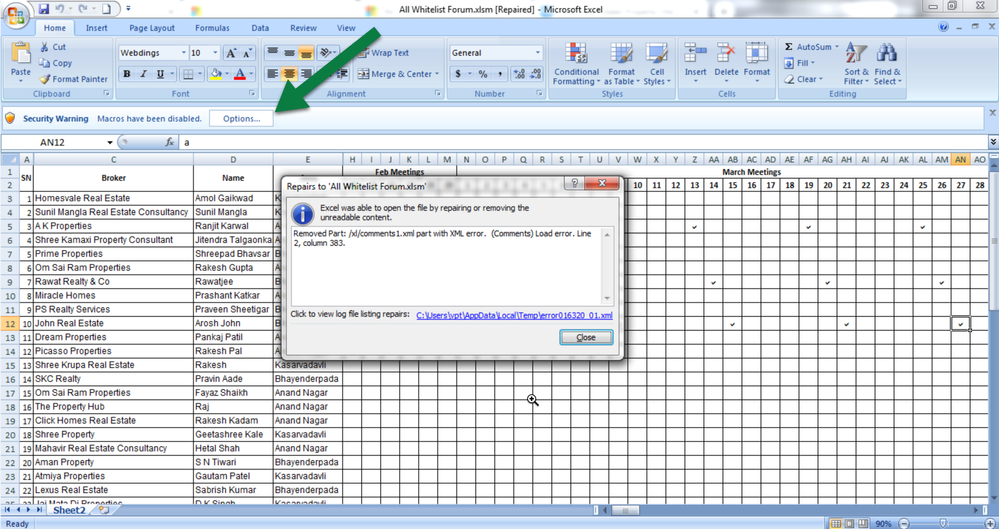
Task: Click Close in the Repairs dialog
Action: coord(586,337)
